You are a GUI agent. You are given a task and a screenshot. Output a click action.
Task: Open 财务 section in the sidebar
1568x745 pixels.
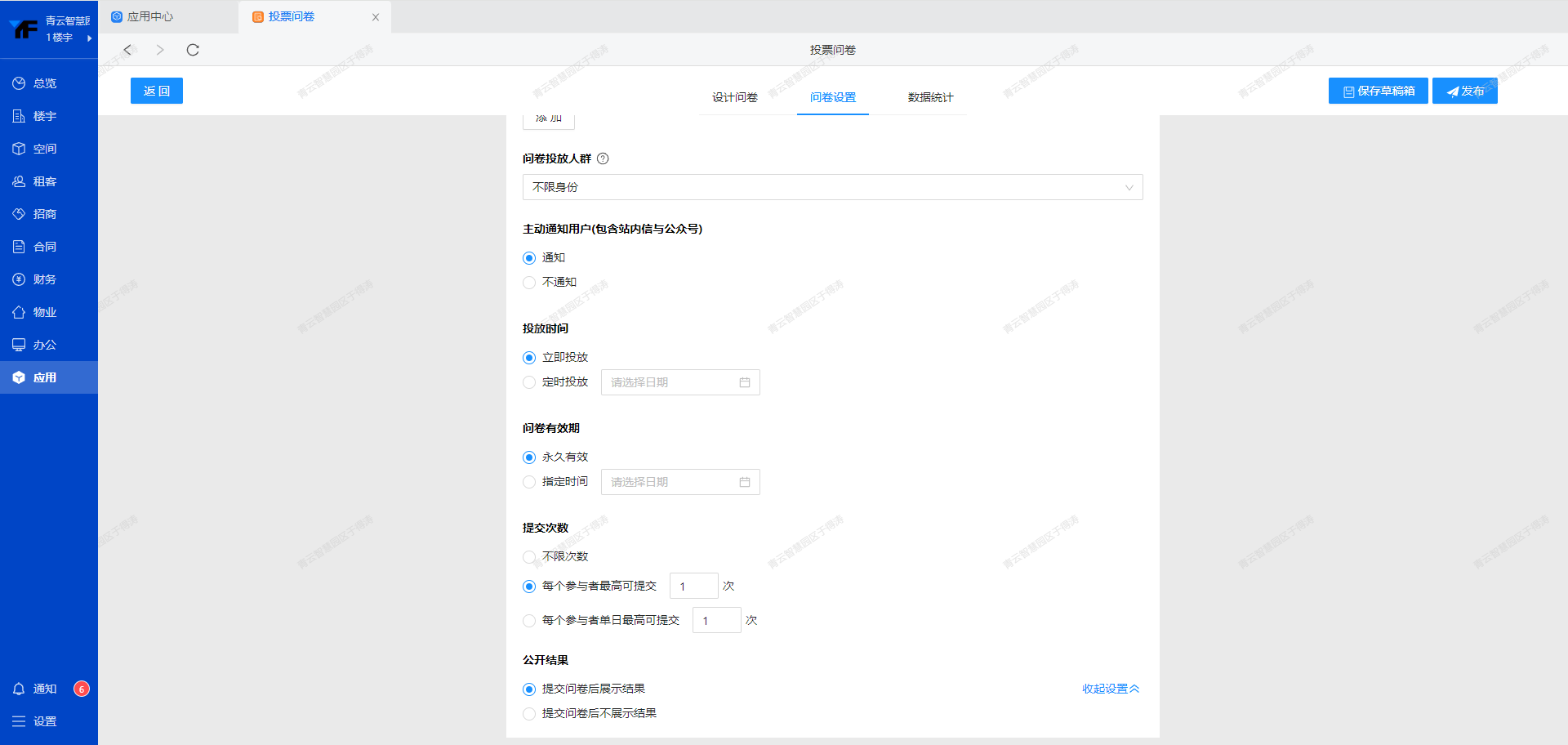[44, 279]
